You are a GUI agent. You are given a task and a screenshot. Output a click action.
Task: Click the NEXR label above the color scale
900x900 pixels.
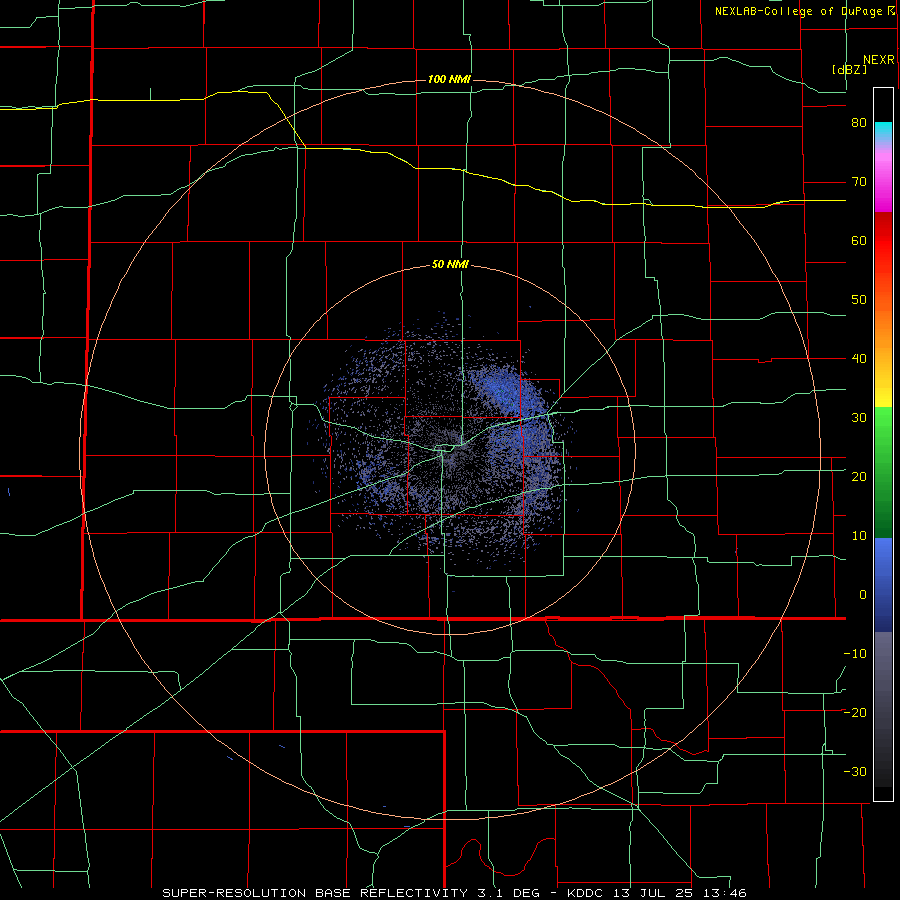878,60
